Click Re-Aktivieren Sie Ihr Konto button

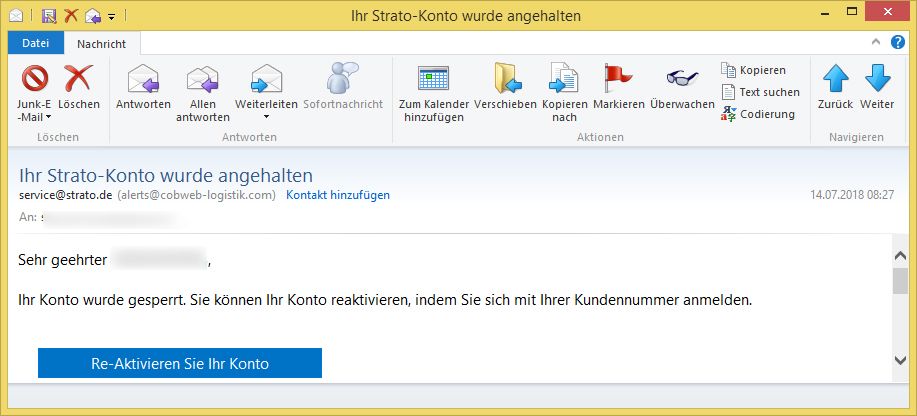180,363
